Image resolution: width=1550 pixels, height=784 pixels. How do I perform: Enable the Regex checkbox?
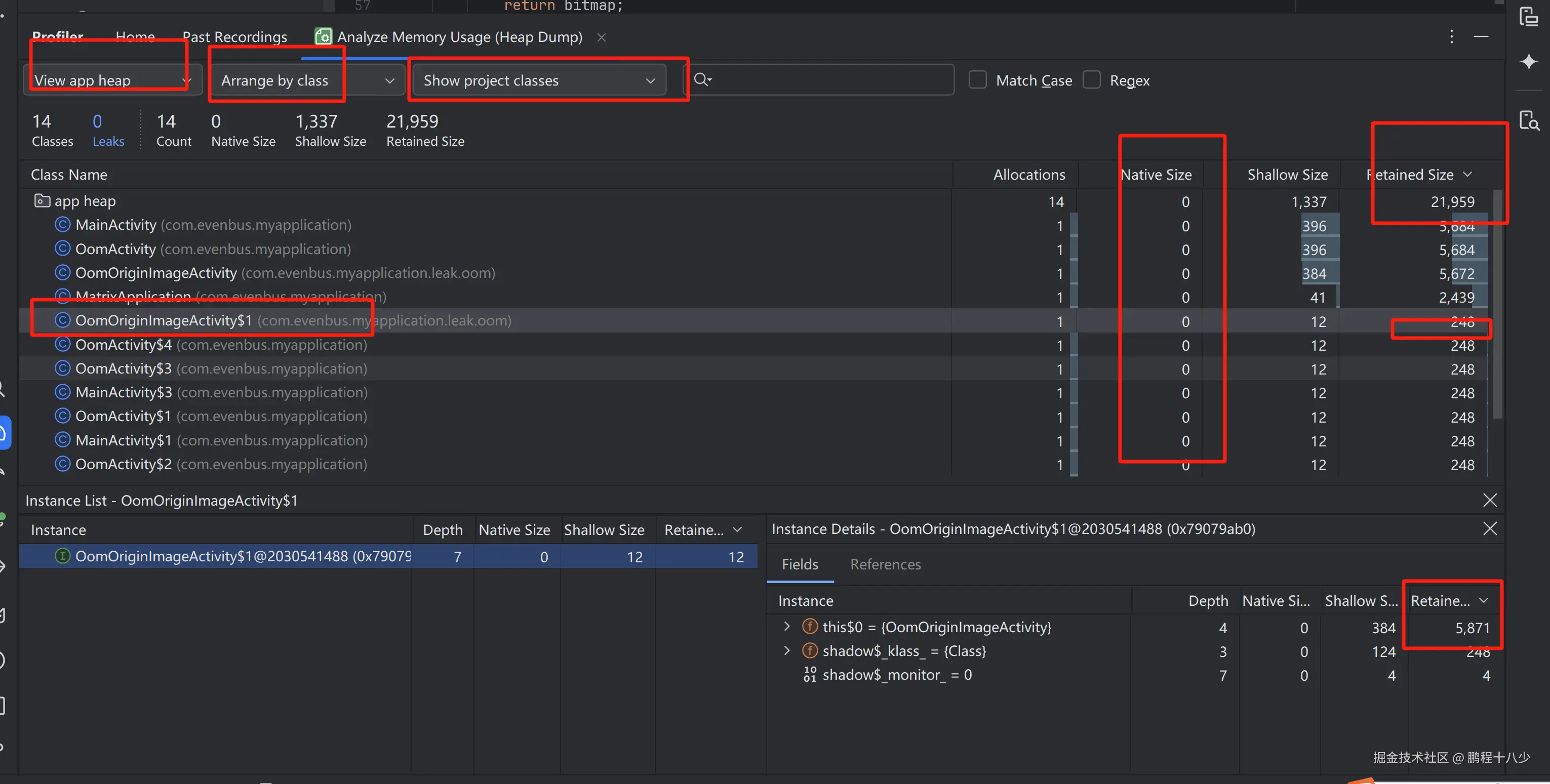pos(1092,80)
